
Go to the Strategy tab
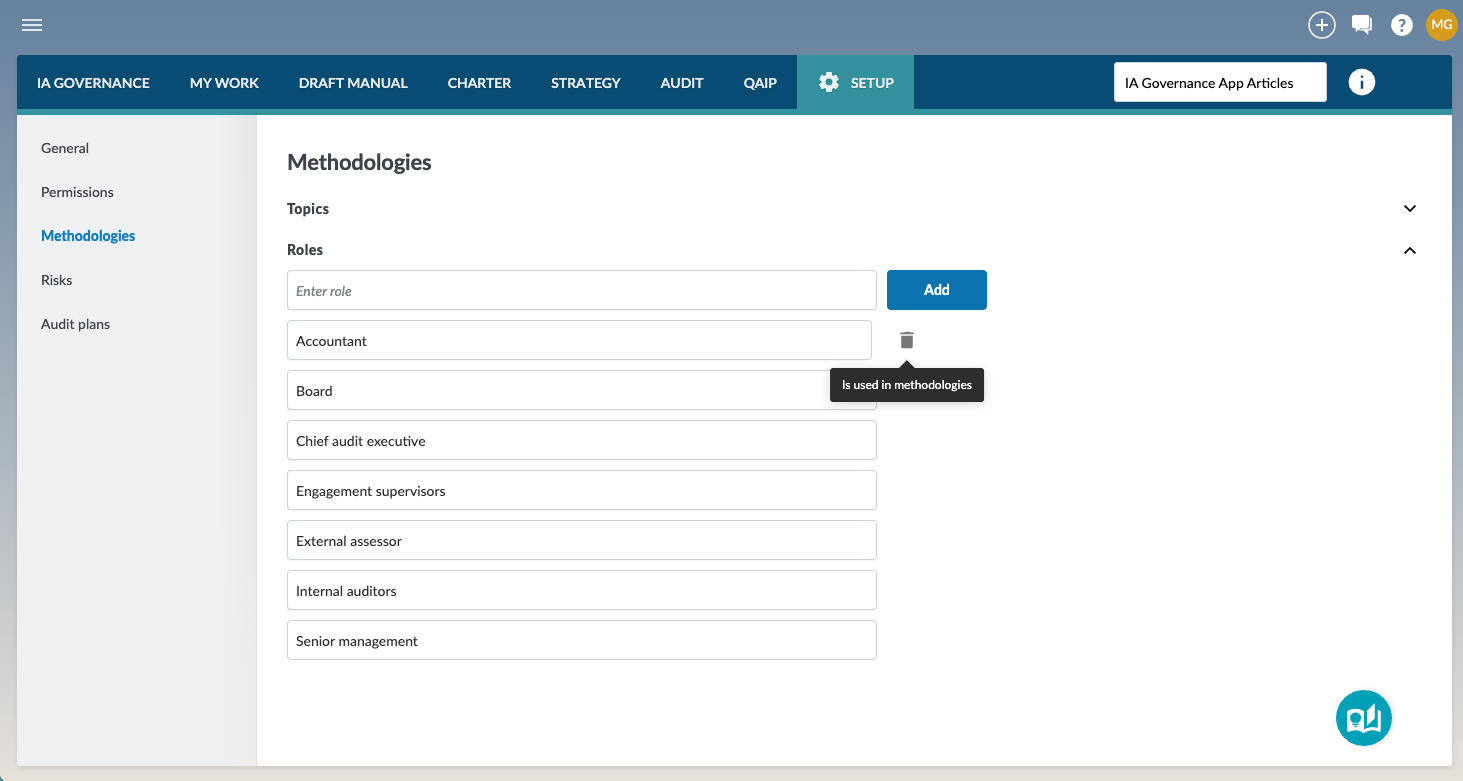pyautogui.click(x=586, y=83)
